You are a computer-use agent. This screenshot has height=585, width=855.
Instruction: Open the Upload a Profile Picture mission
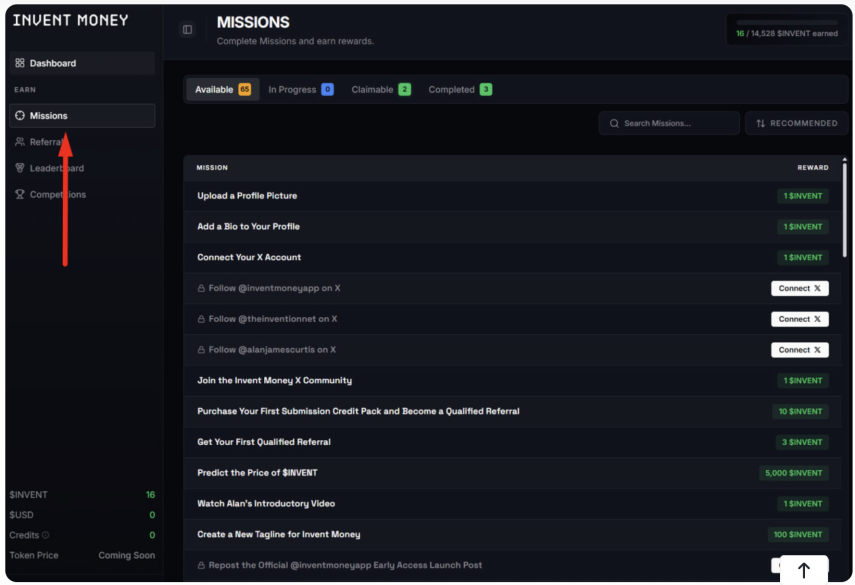[247, 196]
